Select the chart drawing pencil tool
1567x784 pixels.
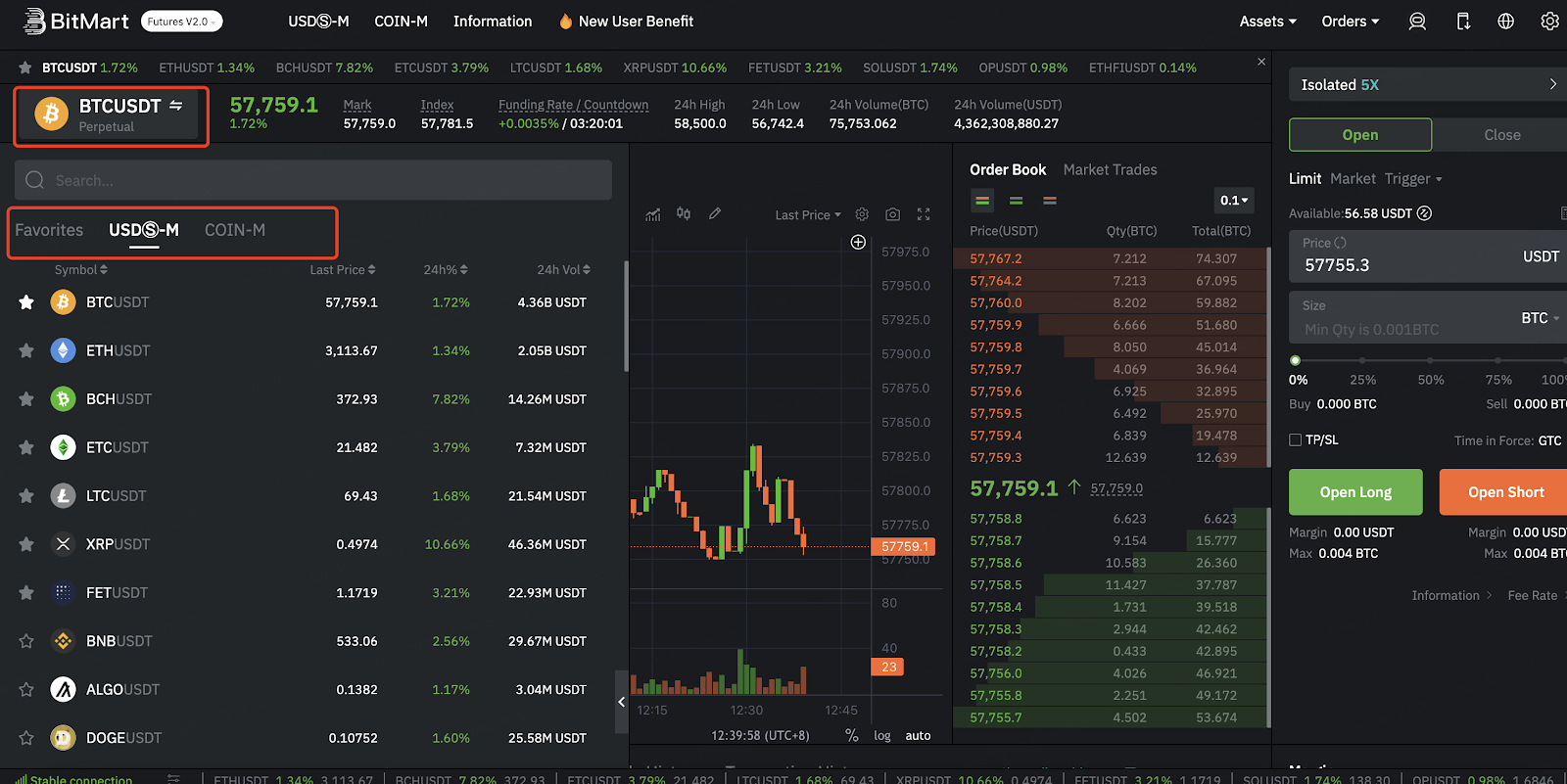[715, 213]
